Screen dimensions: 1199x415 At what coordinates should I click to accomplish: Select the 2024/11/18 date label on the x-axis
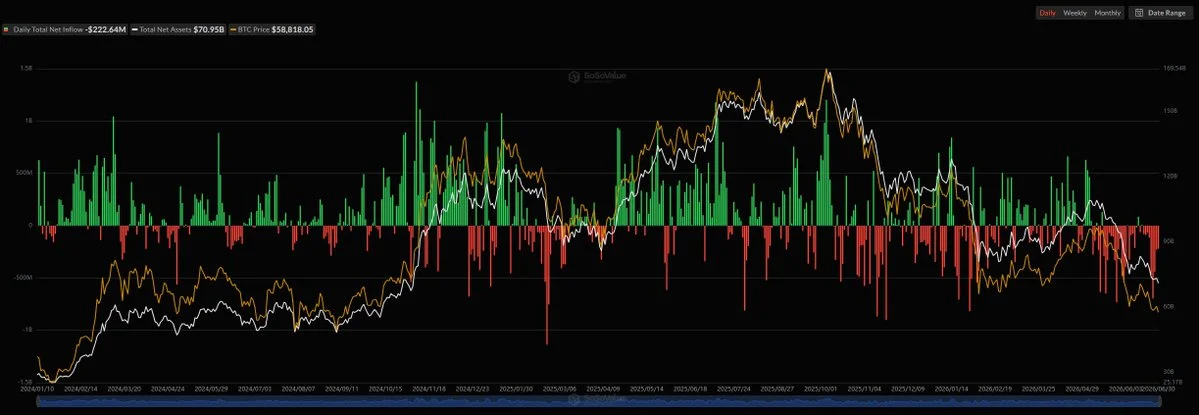tap(427, 389)
